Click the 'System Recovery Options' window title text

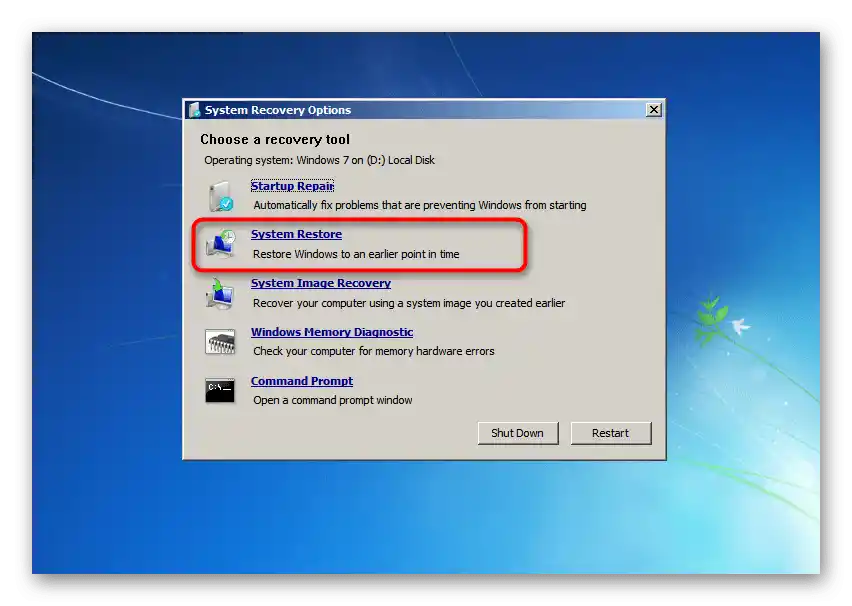point(278,110)
